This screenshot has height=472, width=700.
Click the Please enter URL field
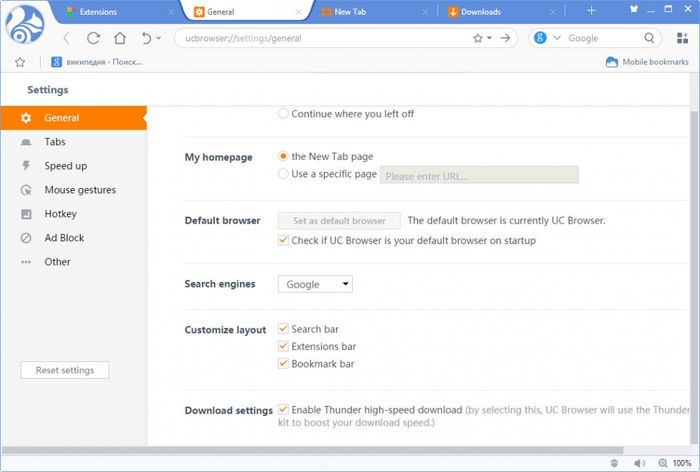point(479,175)
